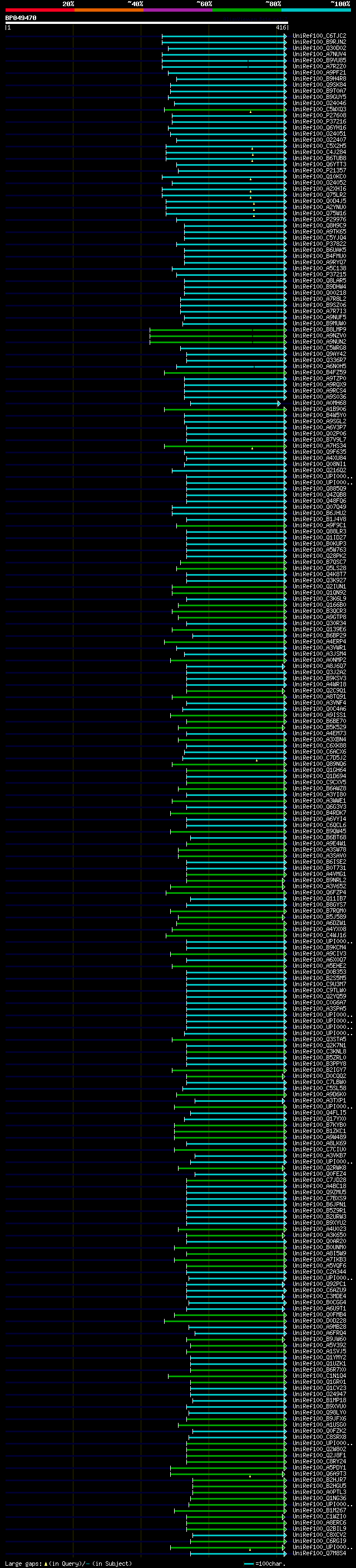Click the yellow triangle in the gap legend

click(x=46, y=1563)
